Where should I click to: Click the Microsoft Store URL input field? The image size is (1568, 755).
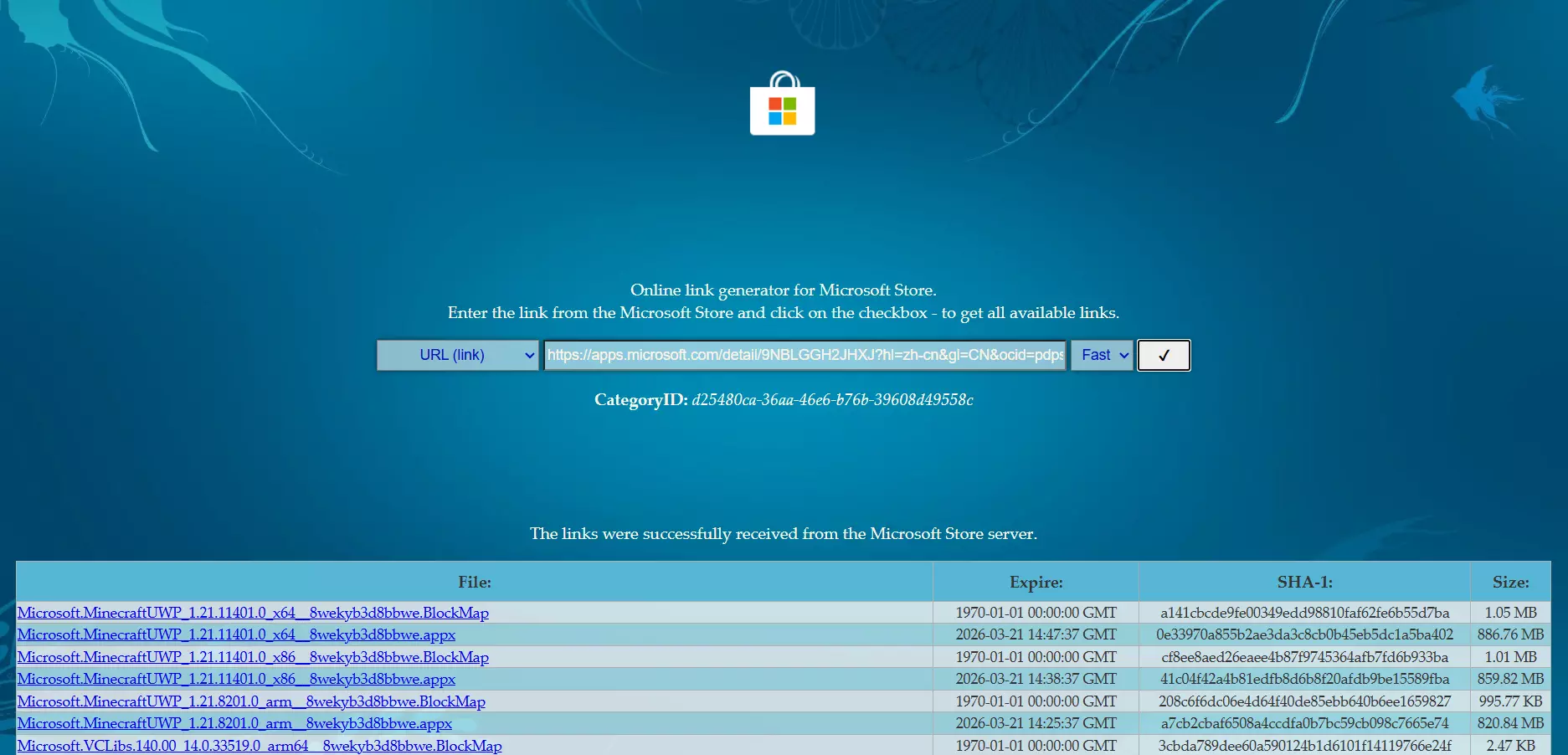click(x=805, y=355)
